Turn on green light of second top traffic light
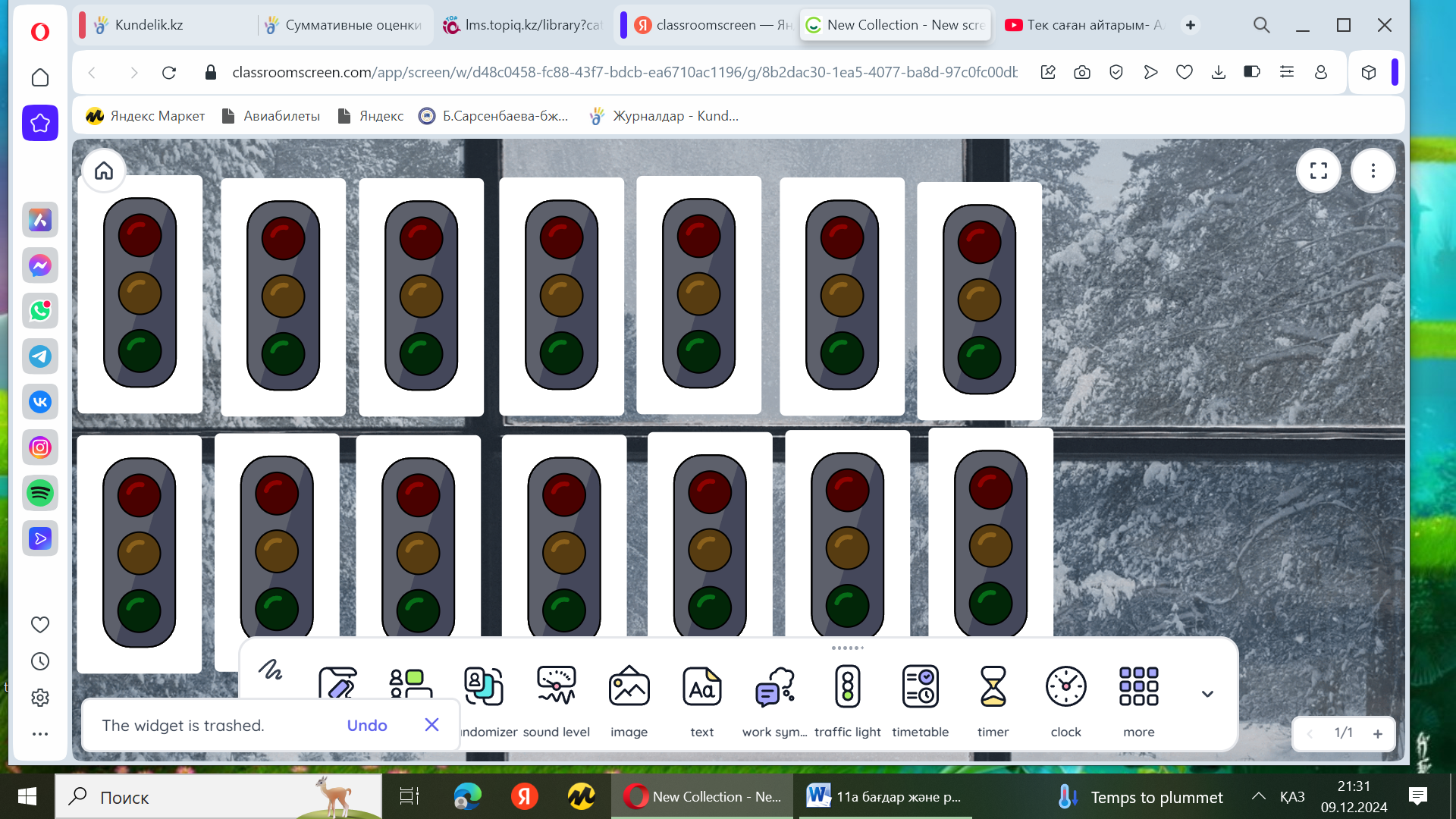This screenshot has height=819, width=1456. (283, 355)
